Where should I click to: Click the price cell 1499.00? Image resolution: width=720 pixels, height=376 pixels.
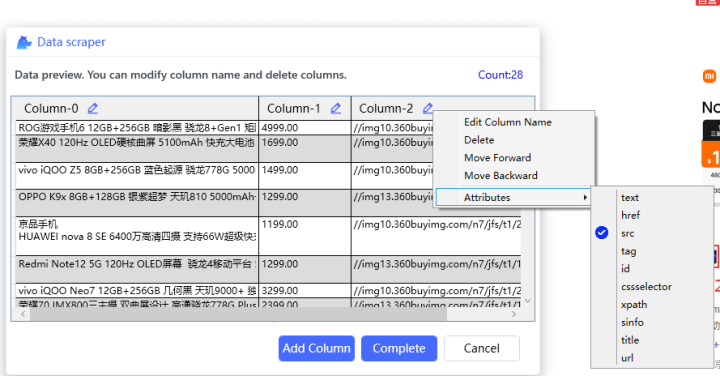[x=305, y=176]
